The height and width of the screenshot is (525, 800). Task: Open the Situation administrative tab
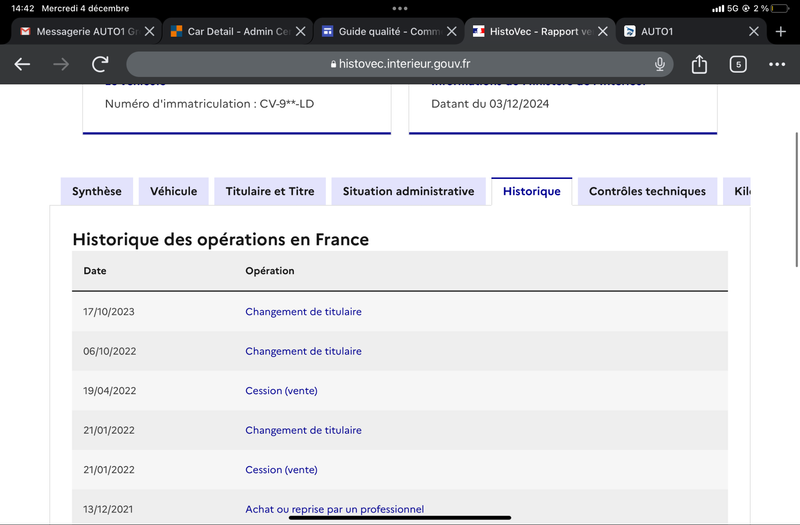(x=408, y=191)
